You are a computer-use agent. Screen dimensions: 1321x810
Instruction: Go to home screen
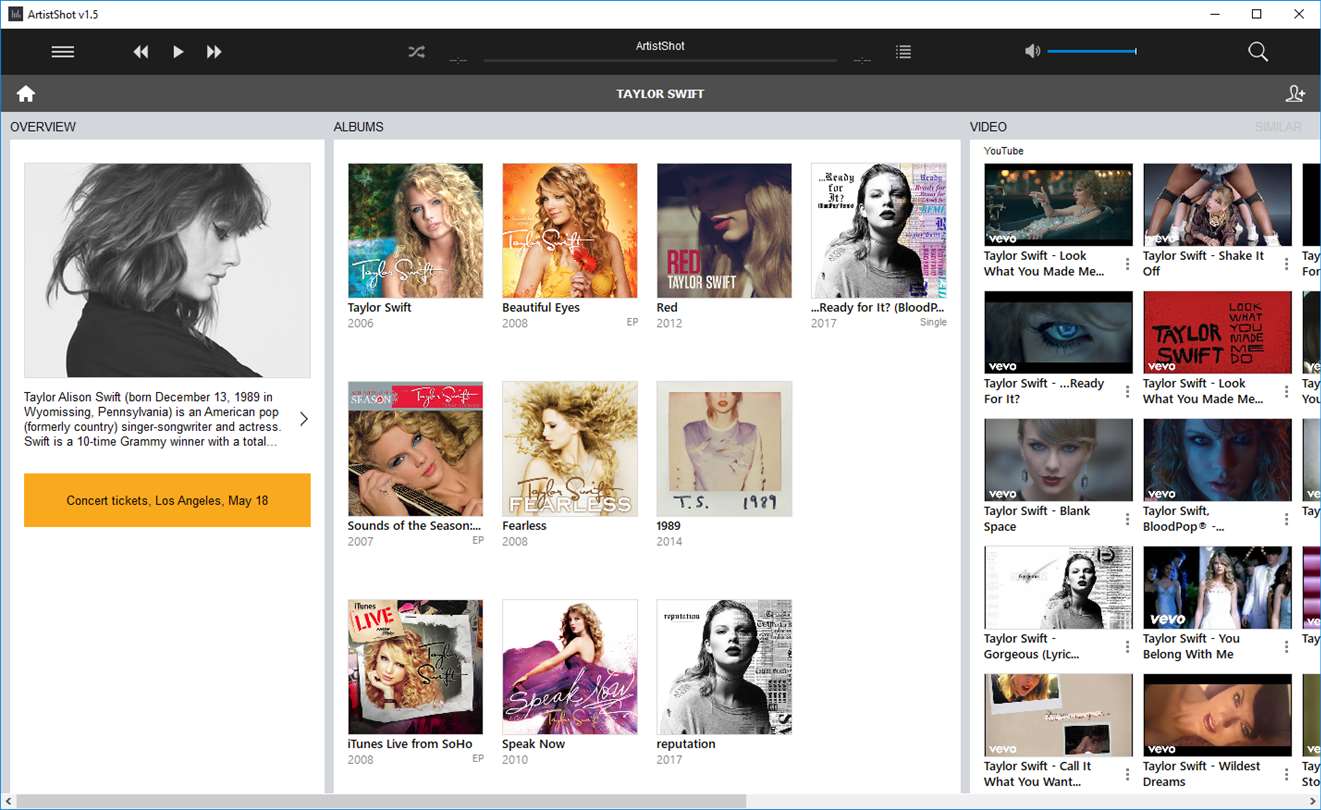[x=26, y=94]
